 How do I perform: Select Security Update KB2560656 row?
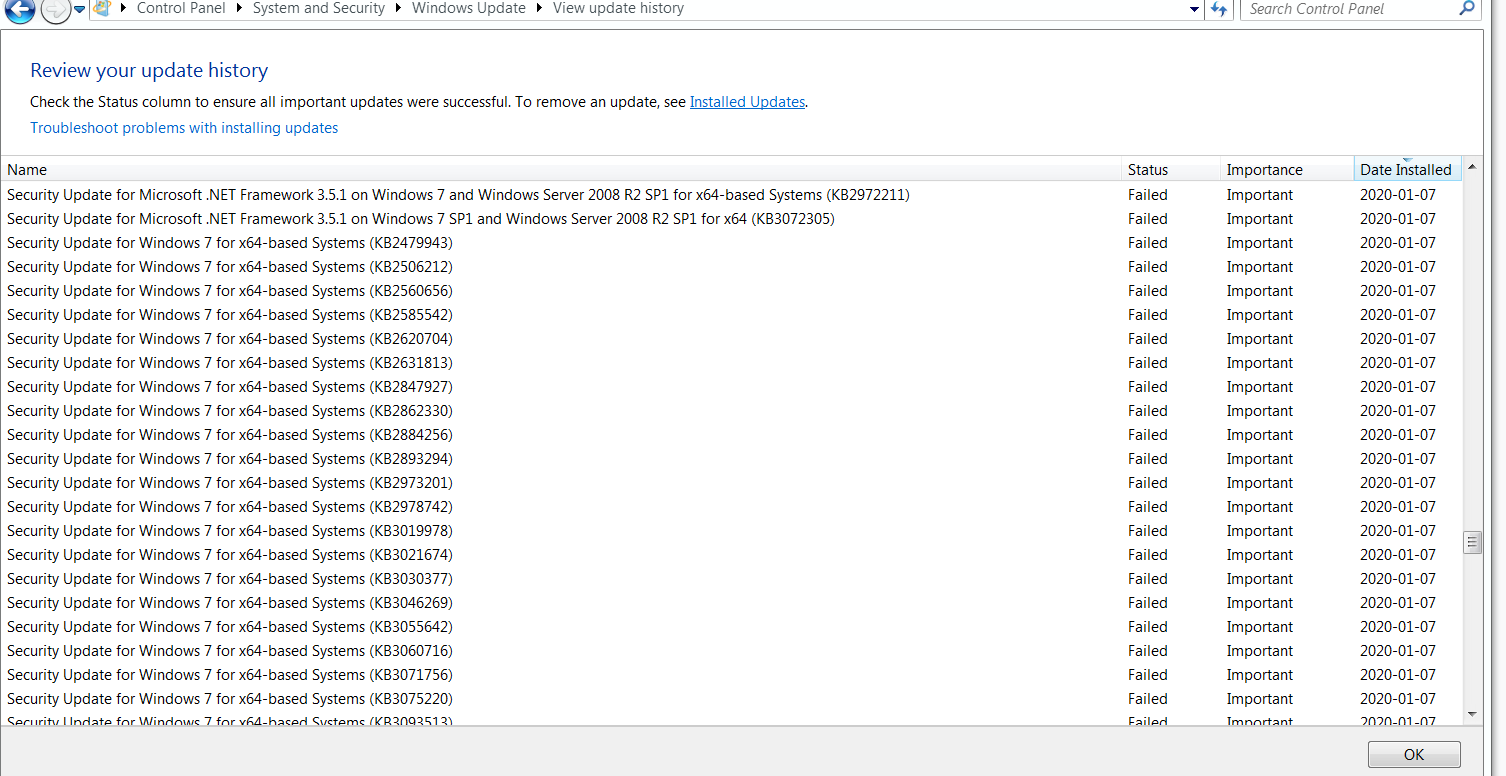click(731, 291)
